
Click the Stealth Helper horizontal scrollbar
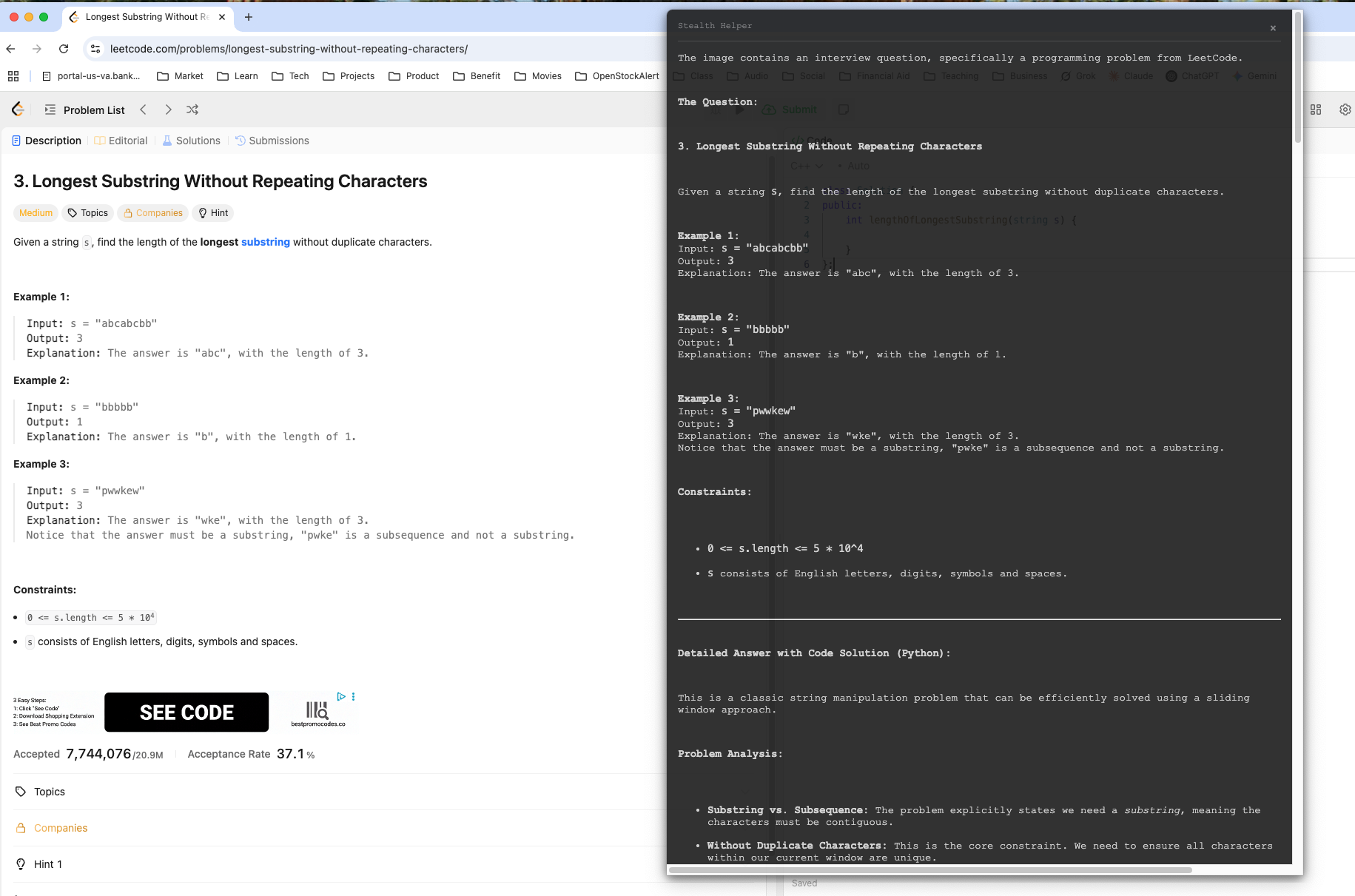click(930, 869)
